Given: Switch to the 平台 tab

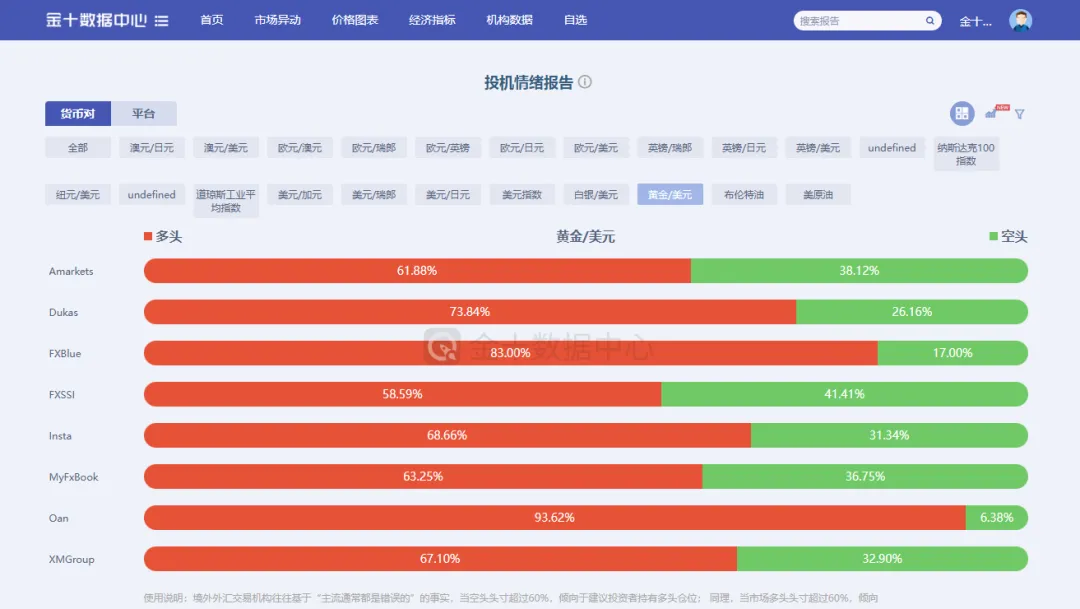Looking at the screenshot, I should 144,114.
